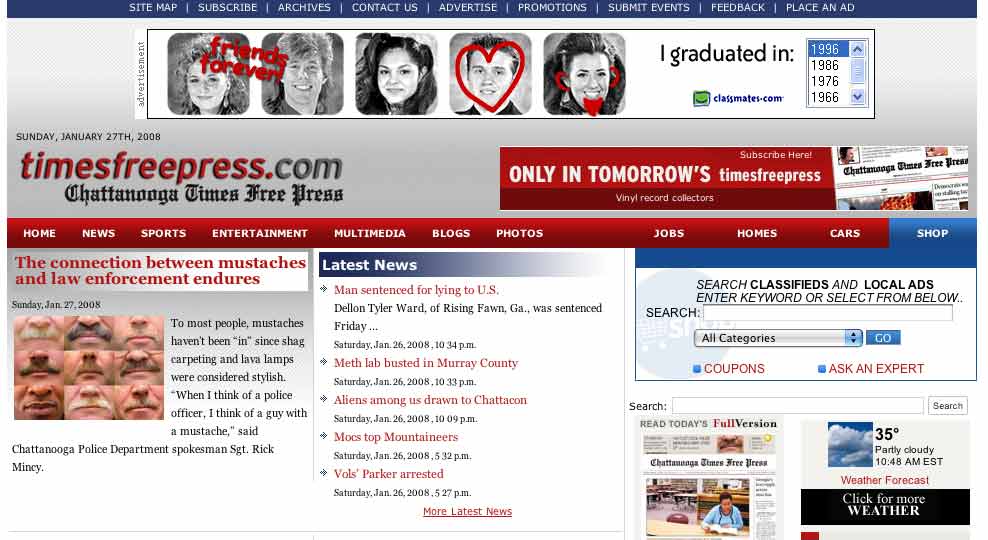Click GO button in classifieds search
The image size is (988, 540).
tap(883, 338)
